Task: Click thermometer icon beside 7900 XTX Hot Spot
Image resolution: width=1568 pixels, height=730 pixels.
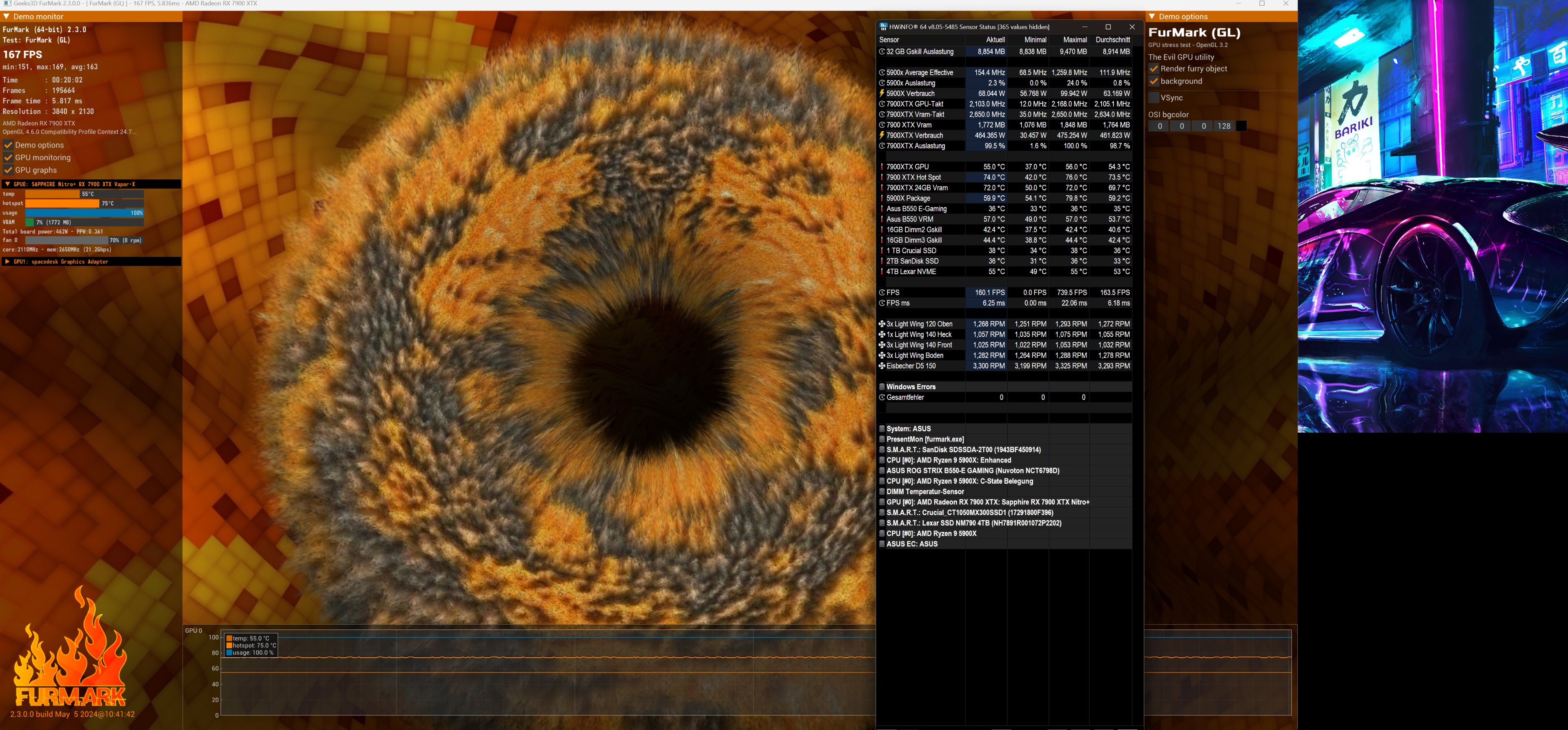Action: tap(882, 177)
